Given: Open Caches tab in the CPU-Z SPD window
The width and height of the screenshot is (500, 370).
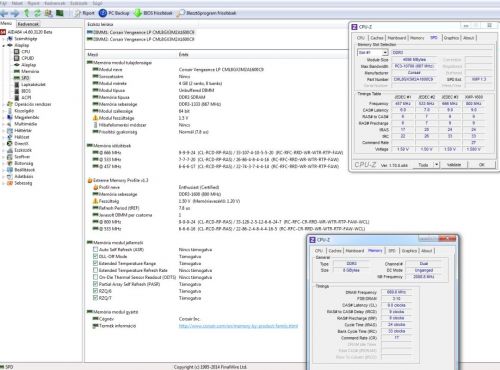Looking at the screenshot, I should (377, 38).
